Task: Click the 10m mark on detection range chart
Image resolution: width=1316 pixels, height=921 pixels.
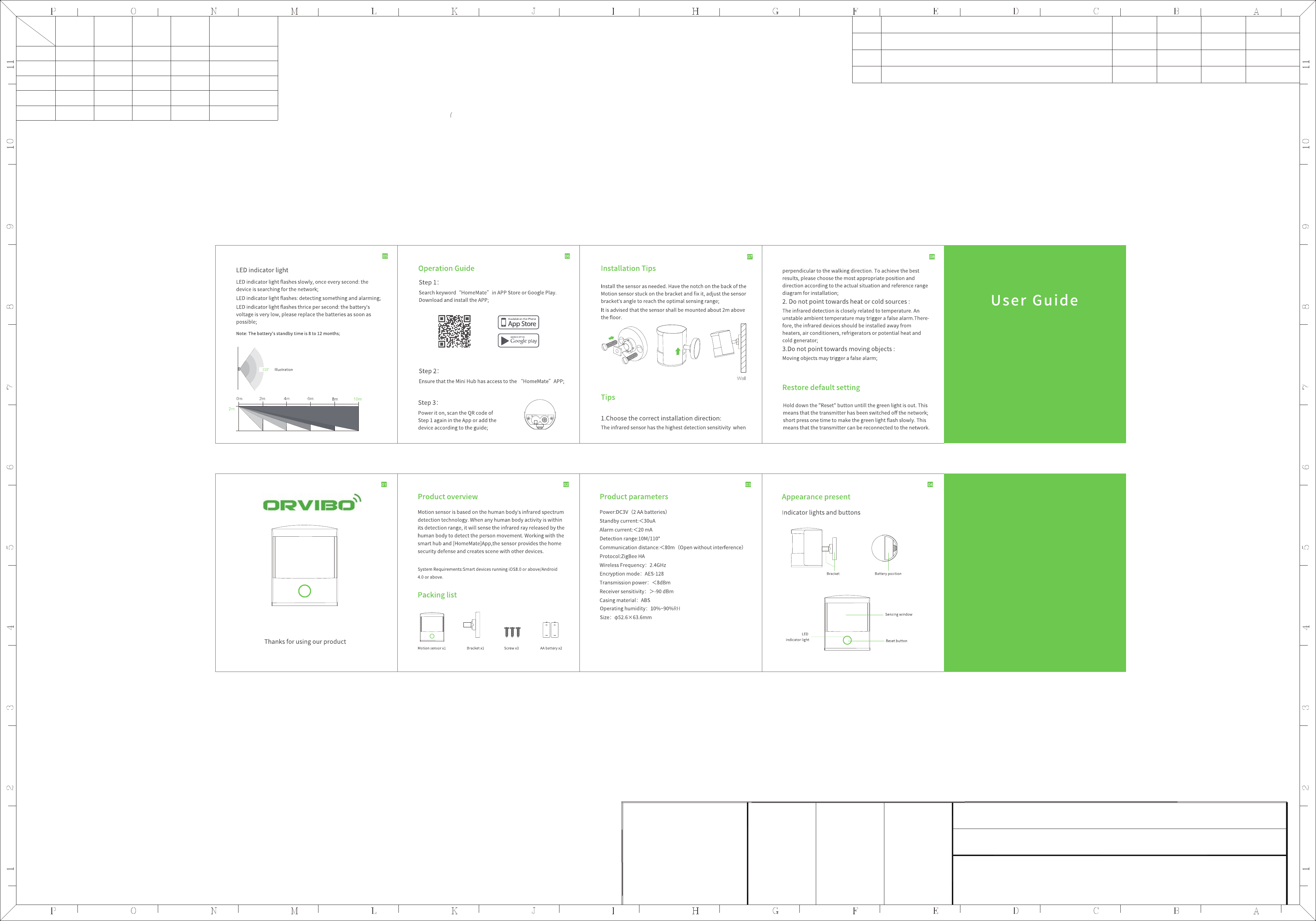Action: point(358,399)
